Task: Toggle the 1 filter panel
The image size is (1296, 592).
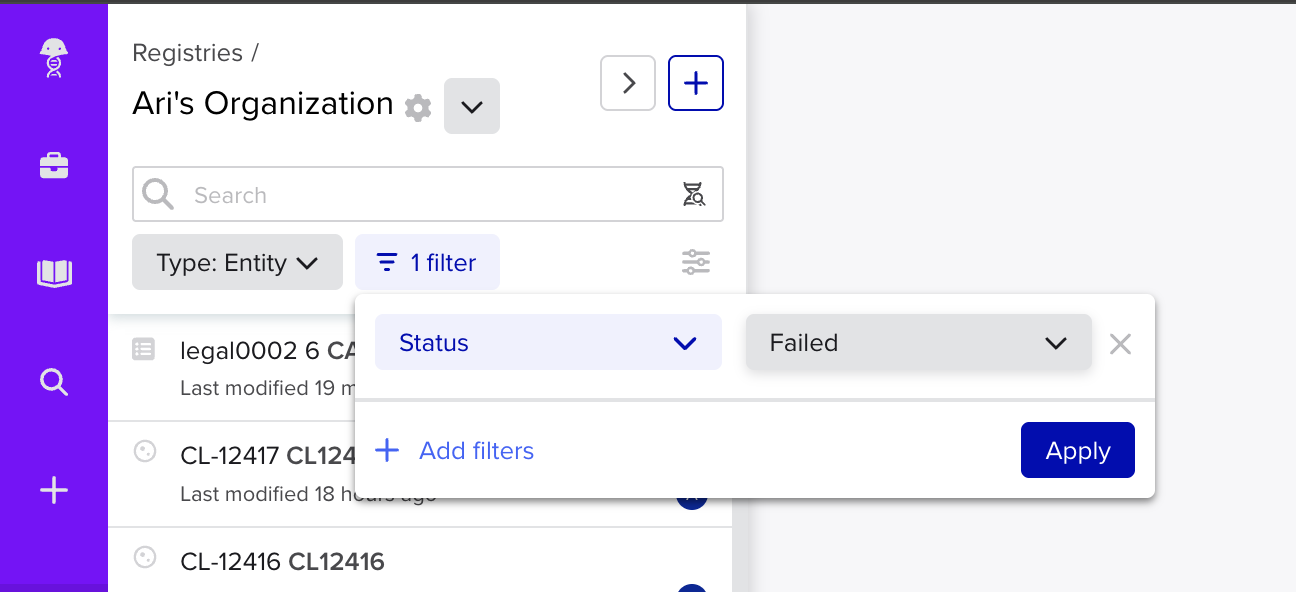Action: point(427,262)
